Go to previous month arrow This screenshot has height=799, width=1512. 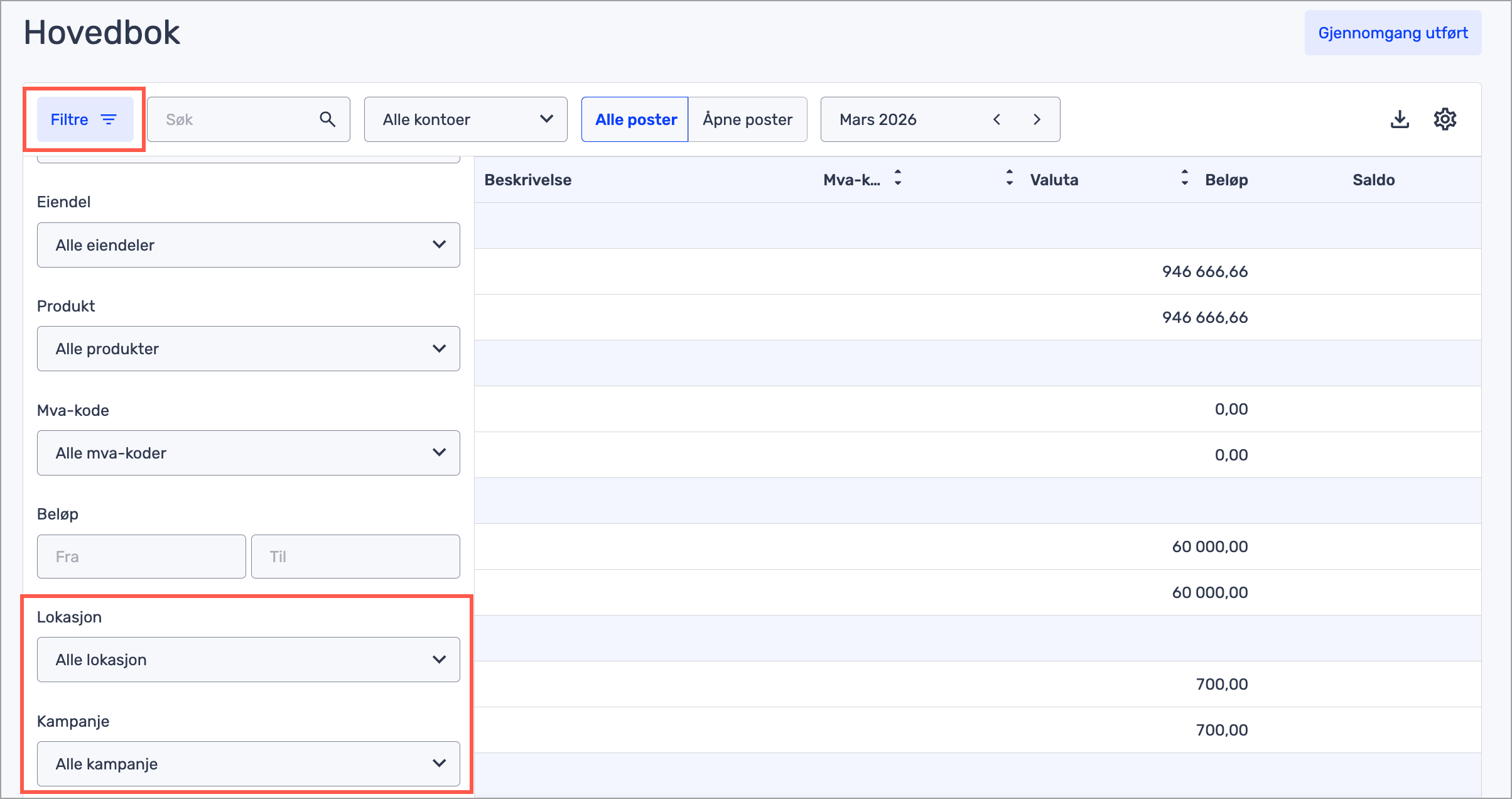tap(996, 119)
